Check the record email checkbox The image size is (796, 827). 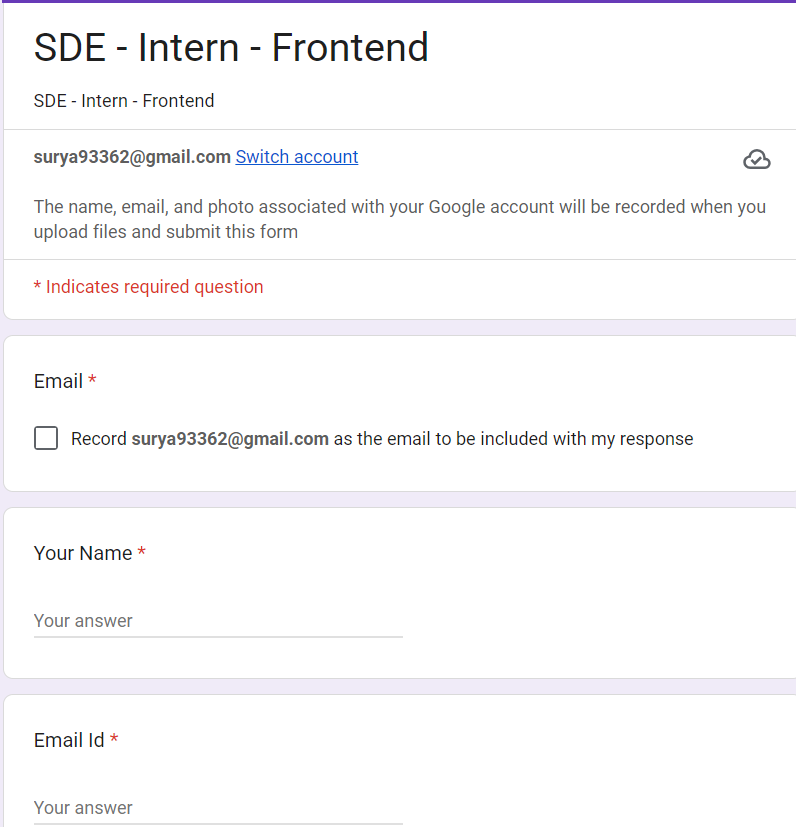pyautogui.click(x=46, y=438)
